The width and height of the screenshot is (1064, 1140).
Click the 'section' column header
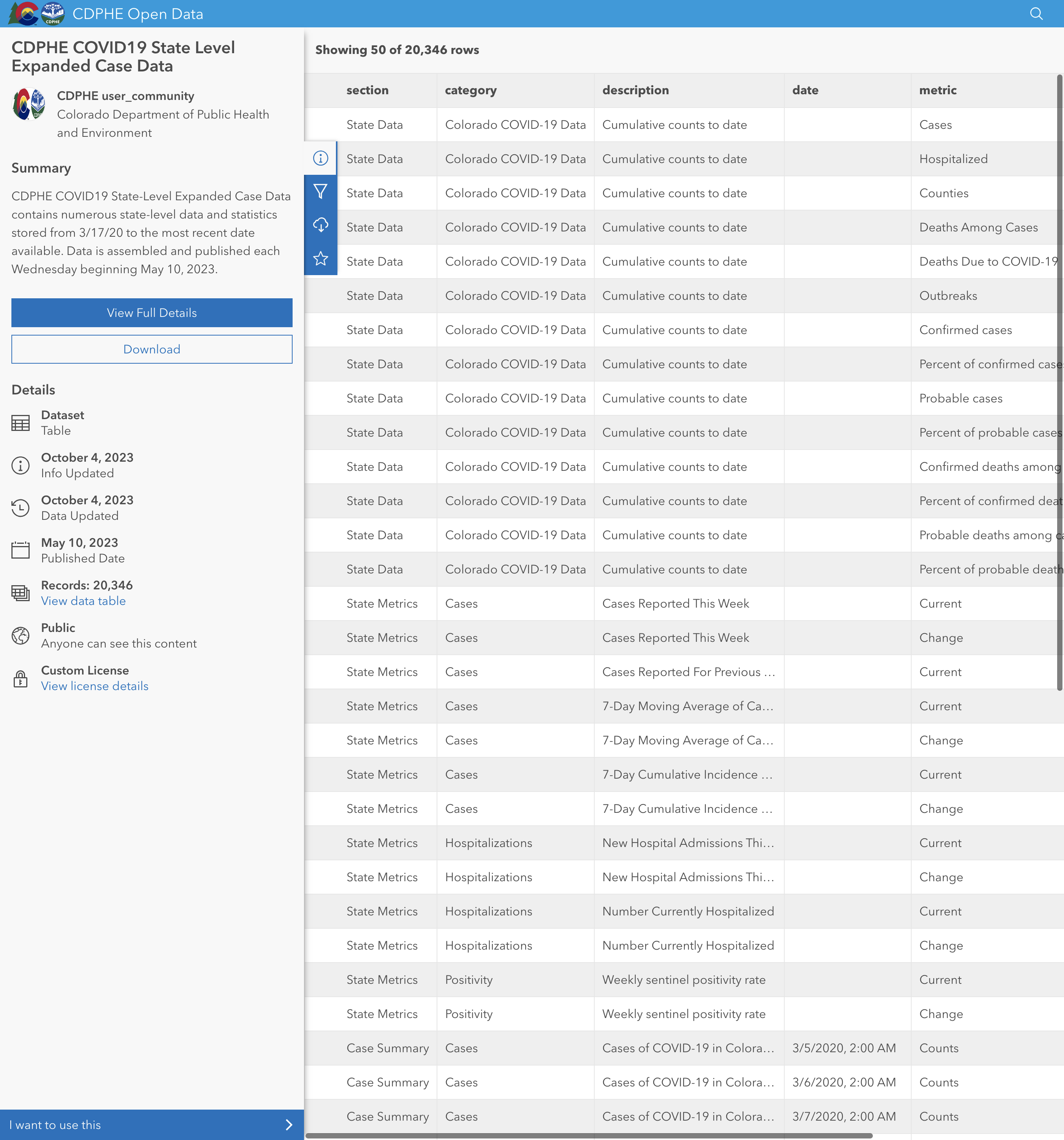click(x=367, y=90)
